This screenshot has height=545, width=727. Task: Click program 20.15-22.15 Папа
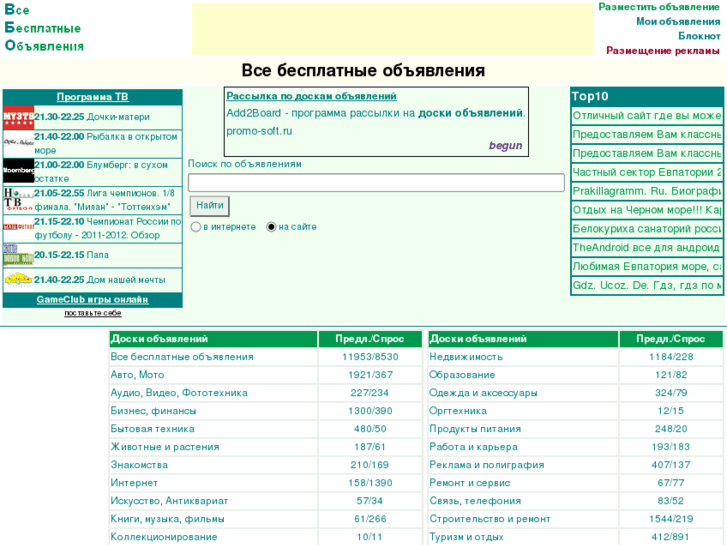pyautogui.click(x=71, y=255)
